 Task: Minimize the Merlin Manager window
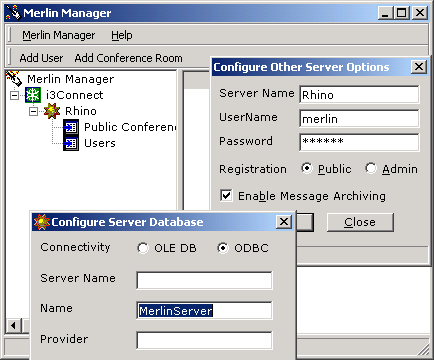click(x=386, y=13)
